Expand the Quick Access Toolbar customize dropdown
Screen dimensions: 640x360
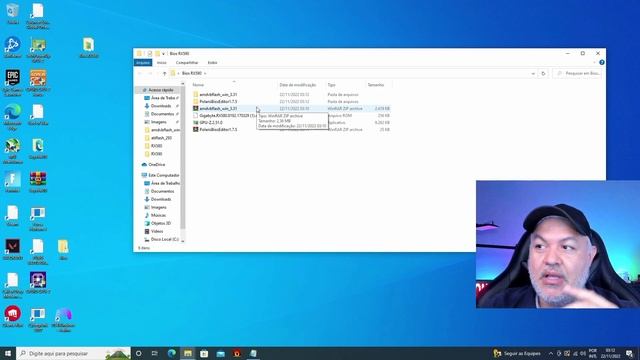[x=164, y=53]
